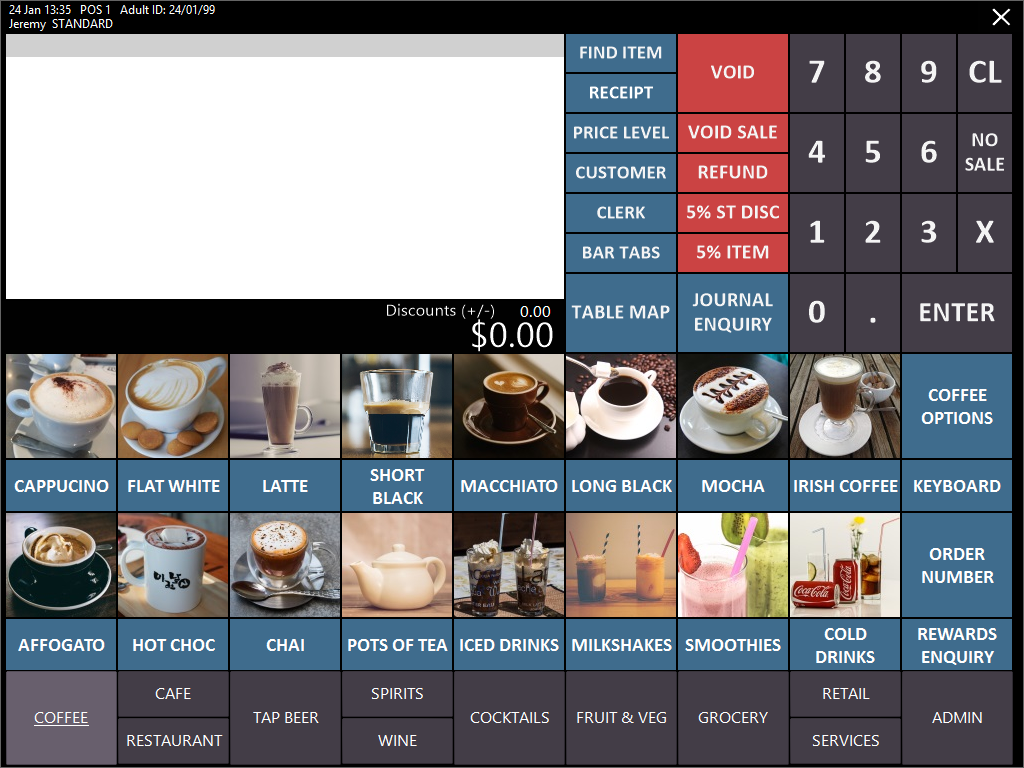
Task: Select the Flat White photo with biscuits
Action: point(173,406)
